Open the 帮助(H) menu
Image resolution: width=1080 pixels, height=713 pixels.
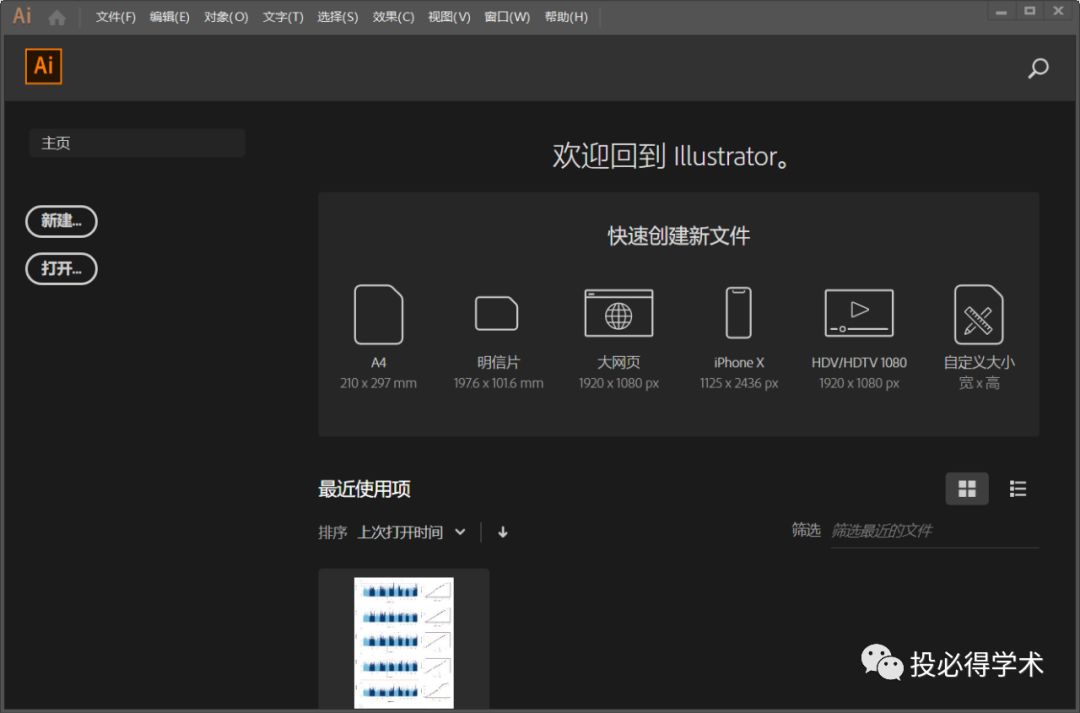tap(566, 17)
